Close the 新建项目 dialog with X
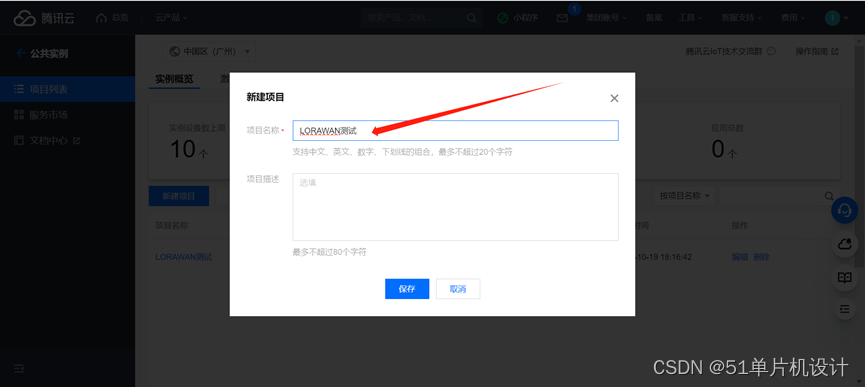This screenshot has width=865, height=387. tap(614, 98)
